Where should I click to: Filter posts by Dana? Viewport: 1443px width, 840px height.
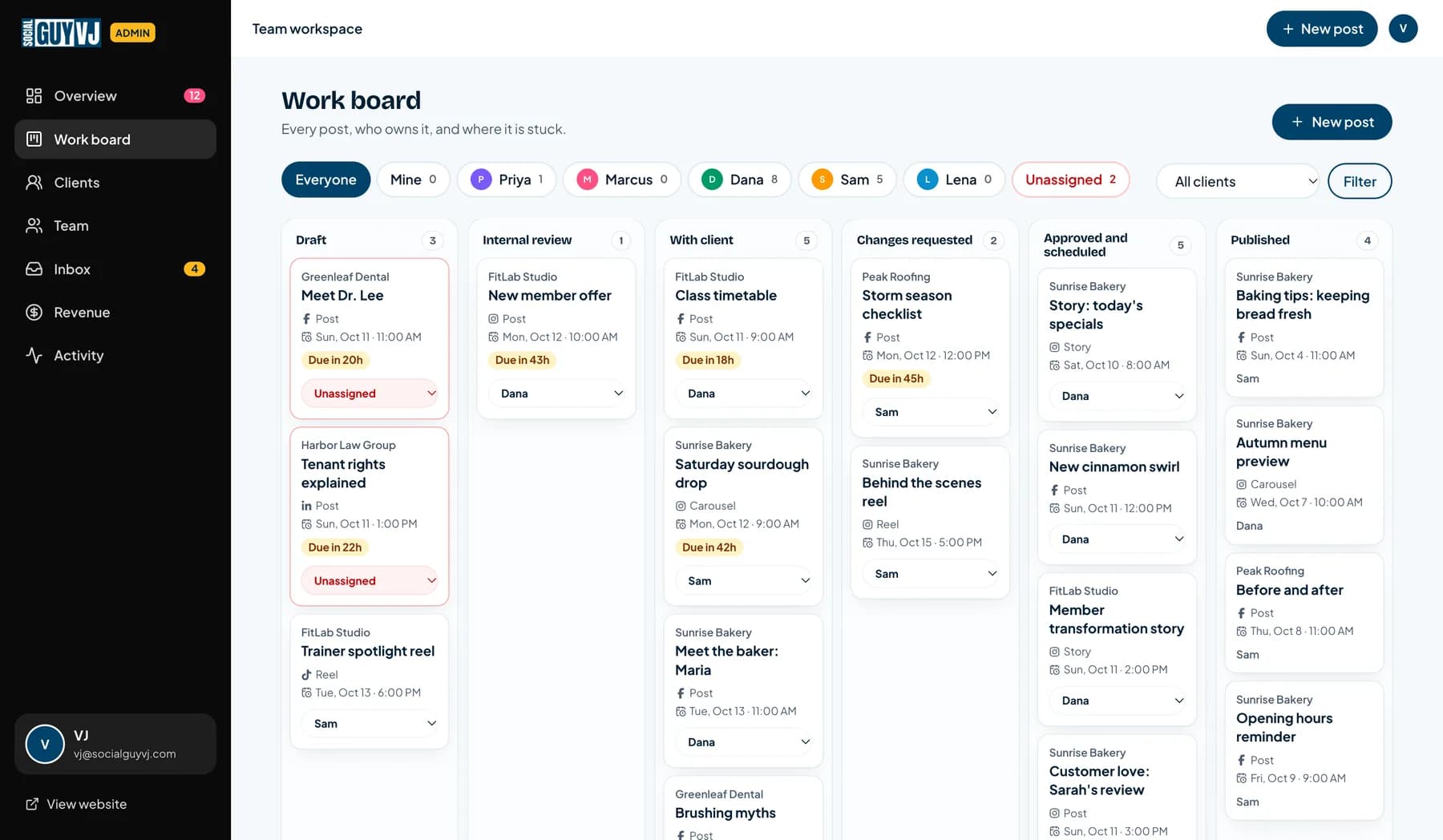[x=740, y=180]
